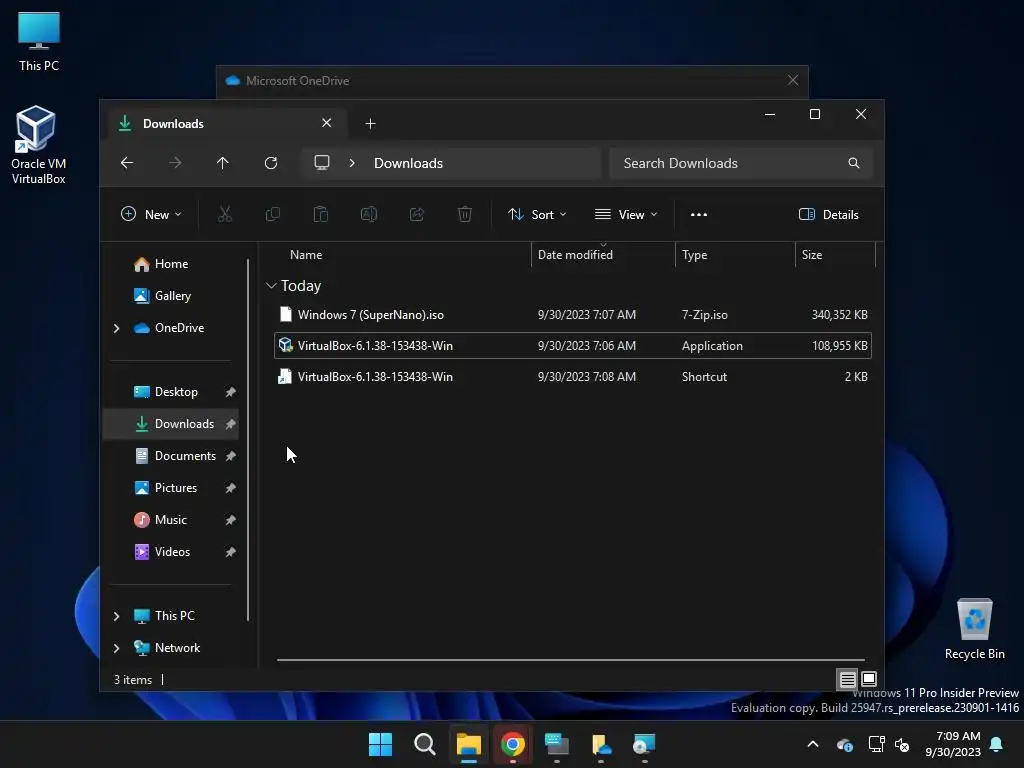Expand This PC in navigation pane
The image size is (1024, 768).
coord(116,616)
